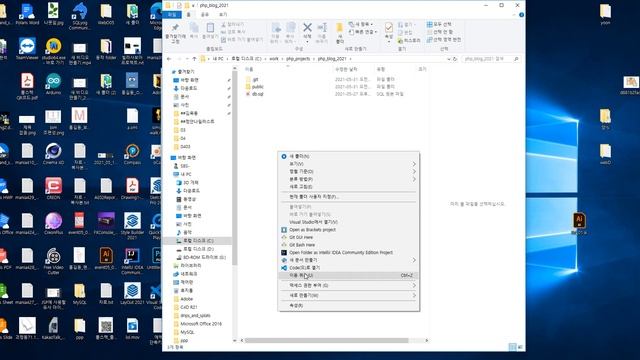Select the 0403 folder in Quick access
The height and width of the screenshot is (360, 640).
click(185, 147)
